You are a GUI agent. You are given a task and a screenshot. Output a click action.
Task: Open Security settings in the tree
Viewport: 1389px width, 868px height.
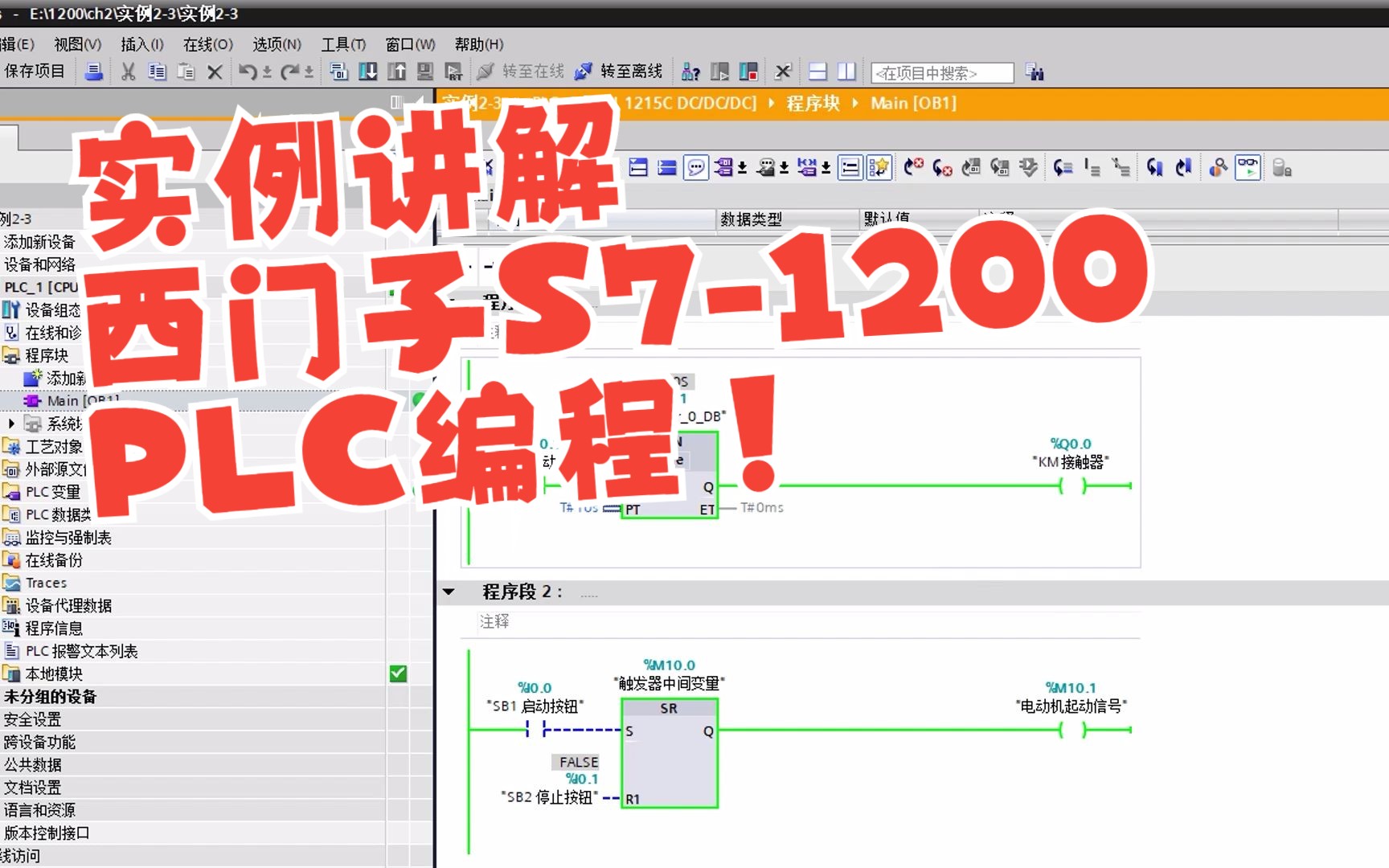(33, 719)
